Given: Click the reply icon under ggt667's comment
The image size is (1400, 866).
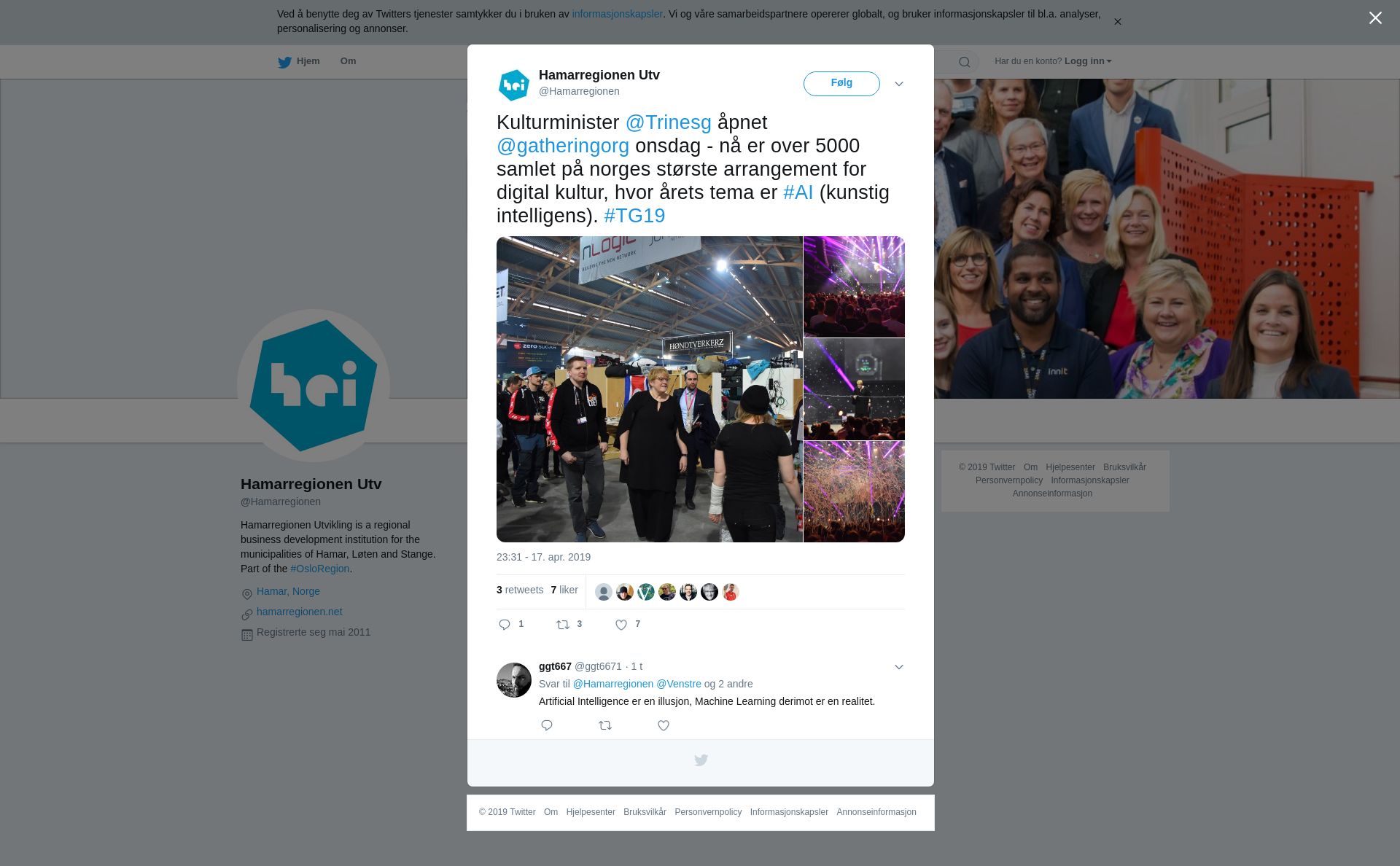Looking at the screenshot, I should (x=547, y=725).
